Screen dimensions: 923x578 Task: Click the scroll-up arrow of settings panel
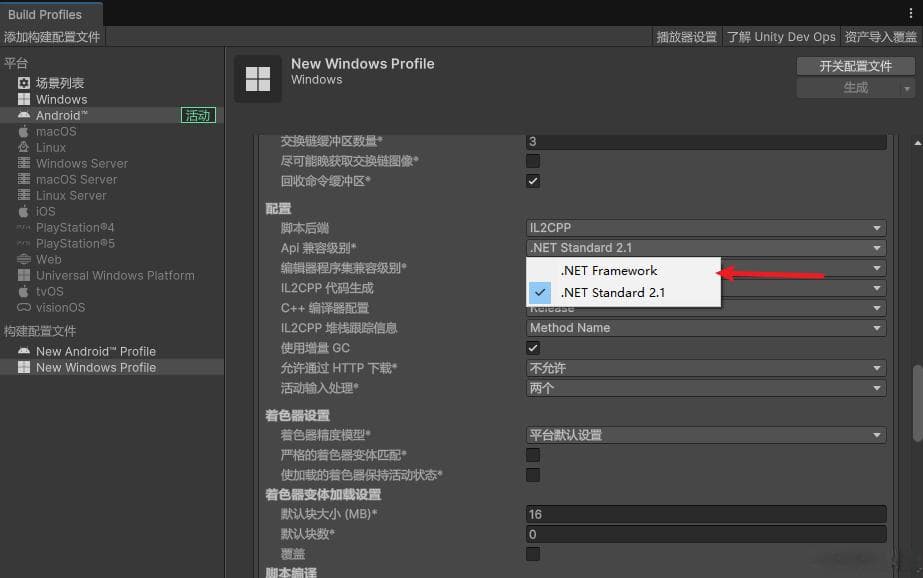[917, 143]
